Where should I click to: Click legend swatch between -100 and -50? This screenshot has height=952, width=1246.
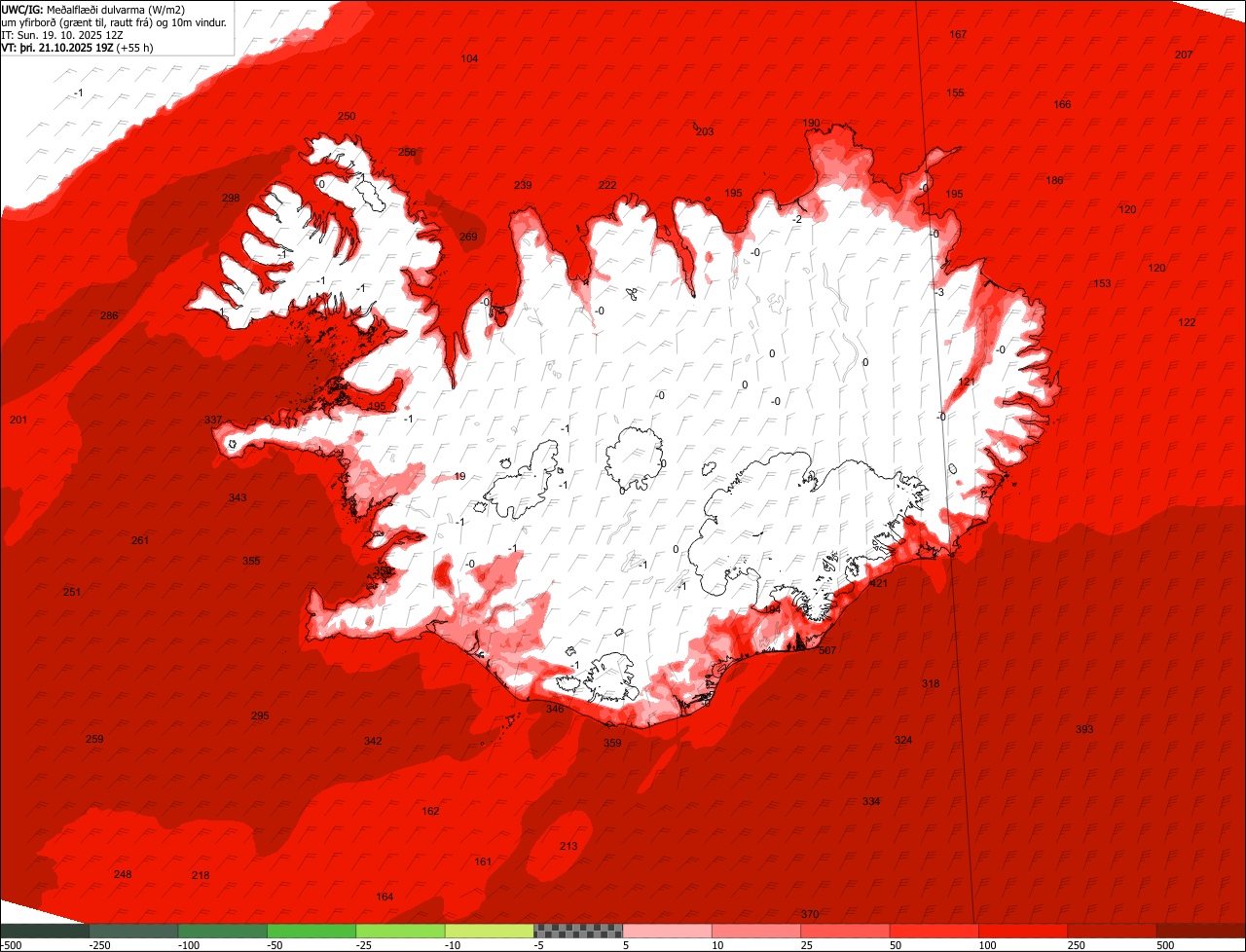coord(223,931)
